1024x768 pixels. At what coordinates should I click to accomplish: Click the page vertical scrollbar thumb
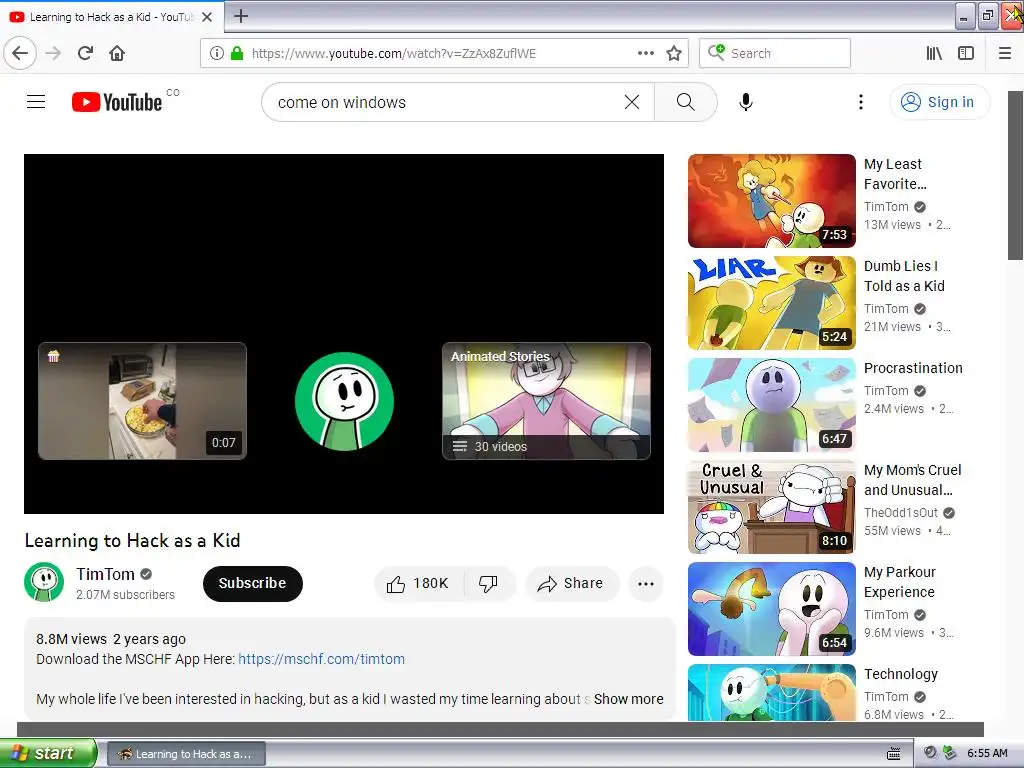coord(1015,175)
